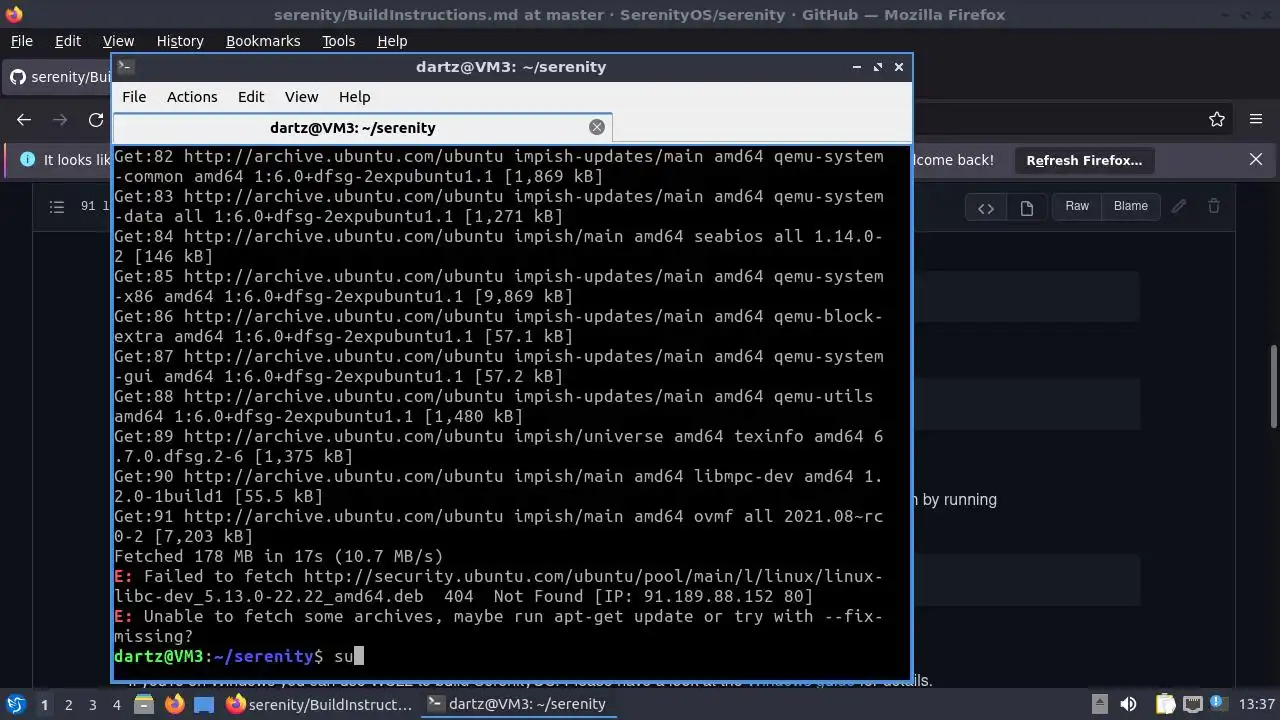Switch to workspace 1
The image size is (1280, 720).
point(44,704)
